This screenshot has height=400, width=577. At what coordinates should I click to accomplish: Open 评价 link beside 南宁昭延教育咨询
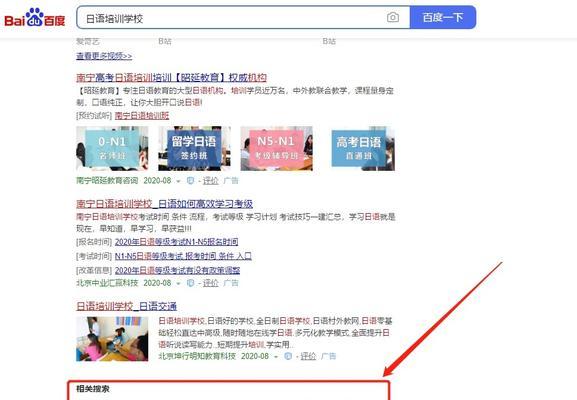pyautogui.click(x=210, y=181)
